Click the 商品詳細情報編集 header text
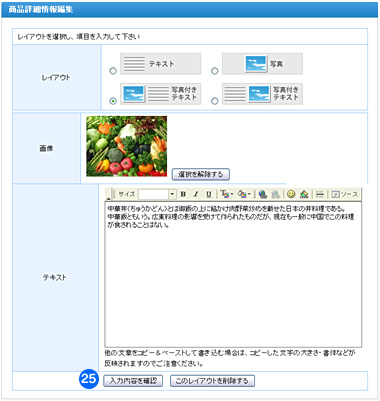 [41, 9]
